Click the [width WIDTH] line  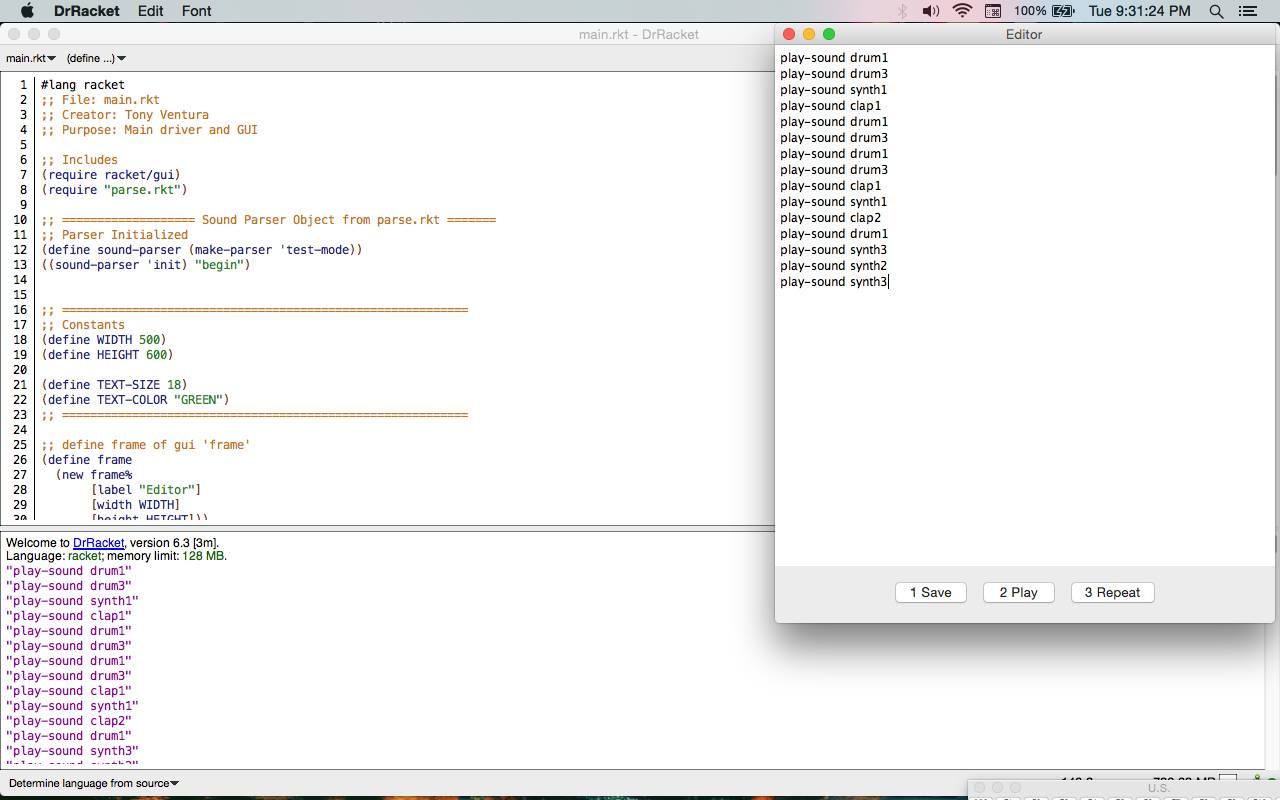click(135, 505)
